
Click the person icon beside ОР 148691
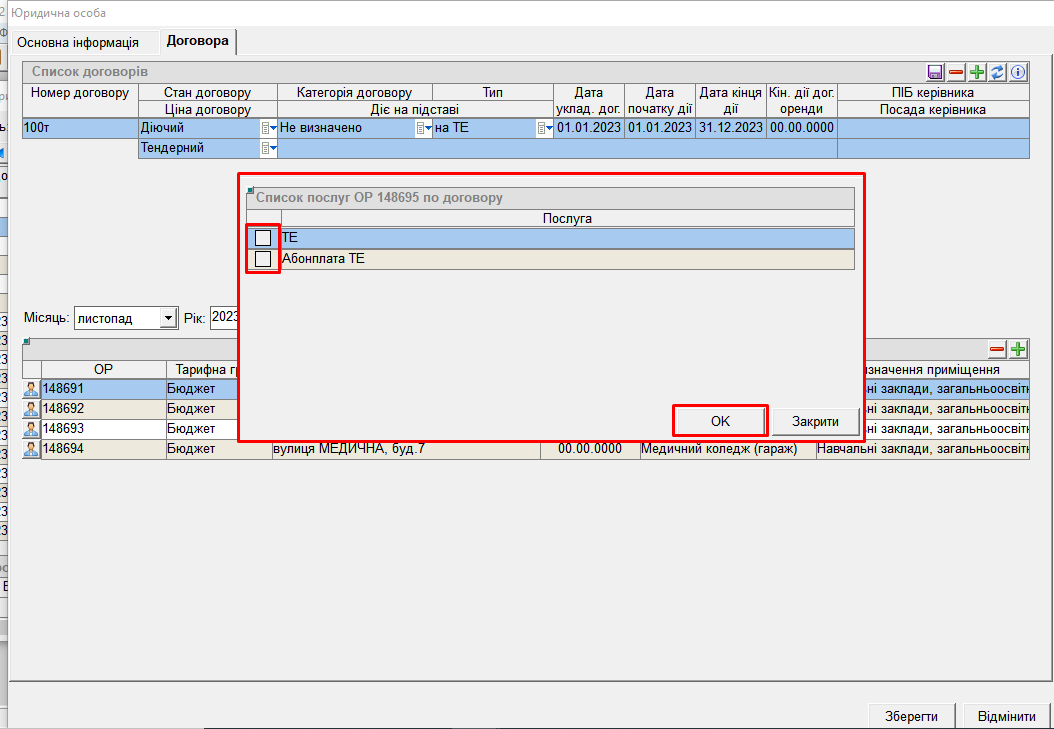click(x=31, y=389)
